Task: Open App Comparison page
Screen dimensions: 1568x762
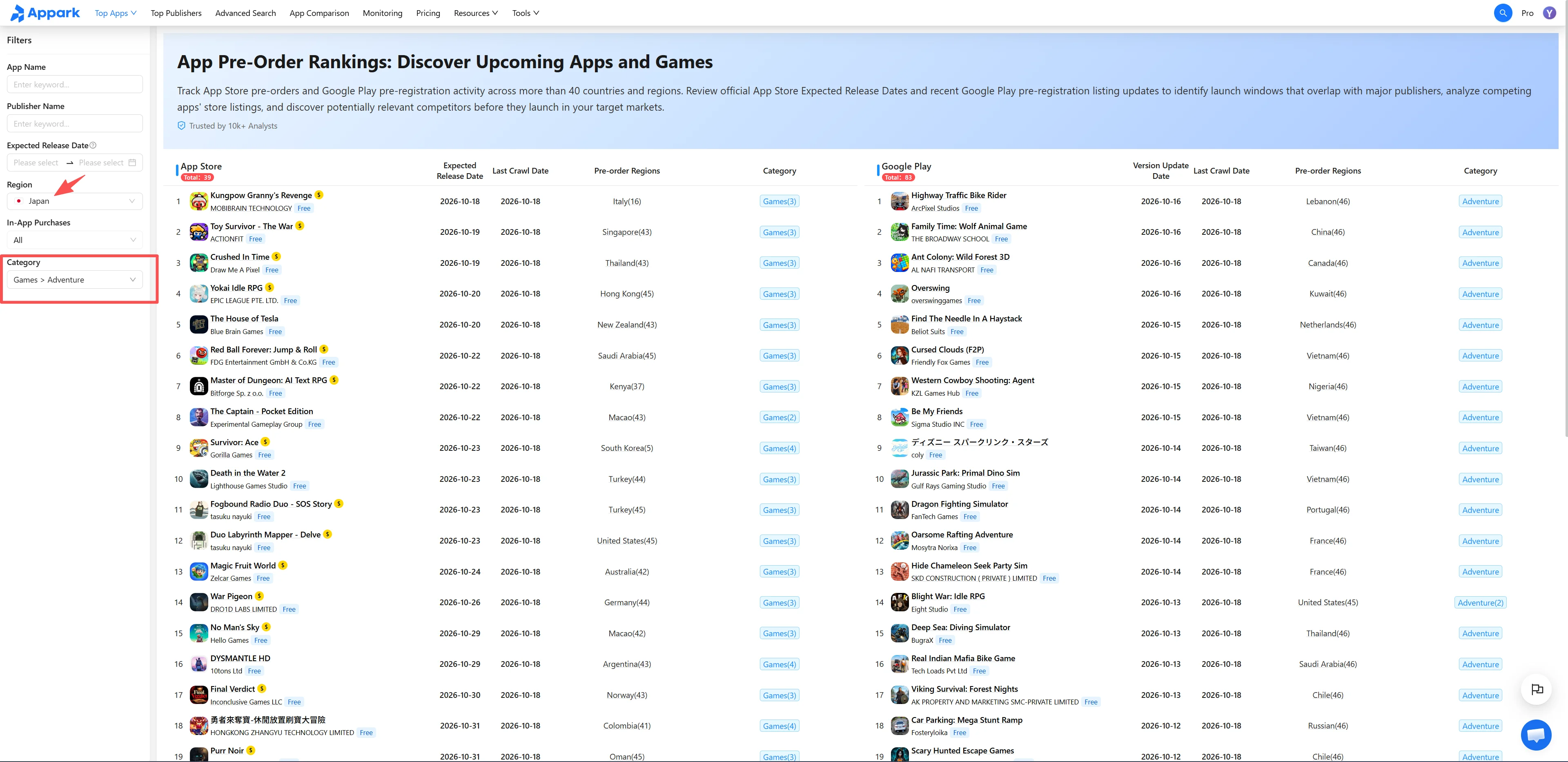Action: (x=319, y=13)
